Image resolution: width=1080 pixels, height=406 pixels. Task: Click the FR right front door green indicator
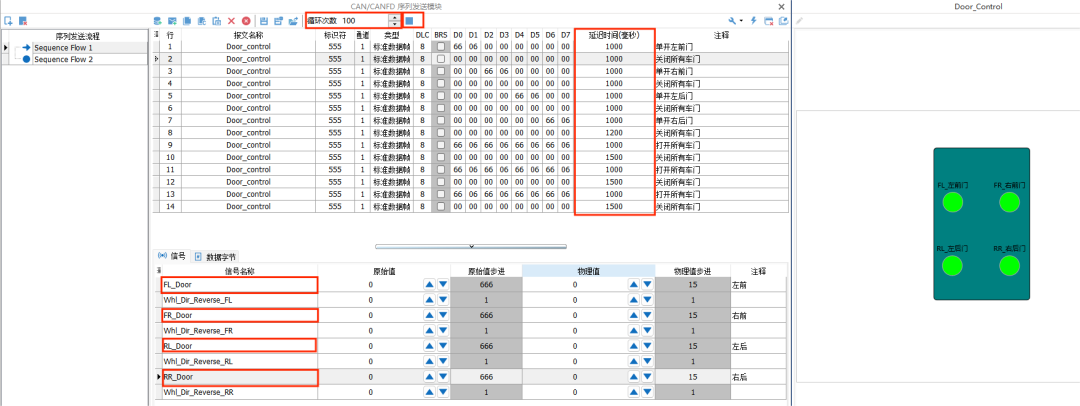coord(1009,202)
